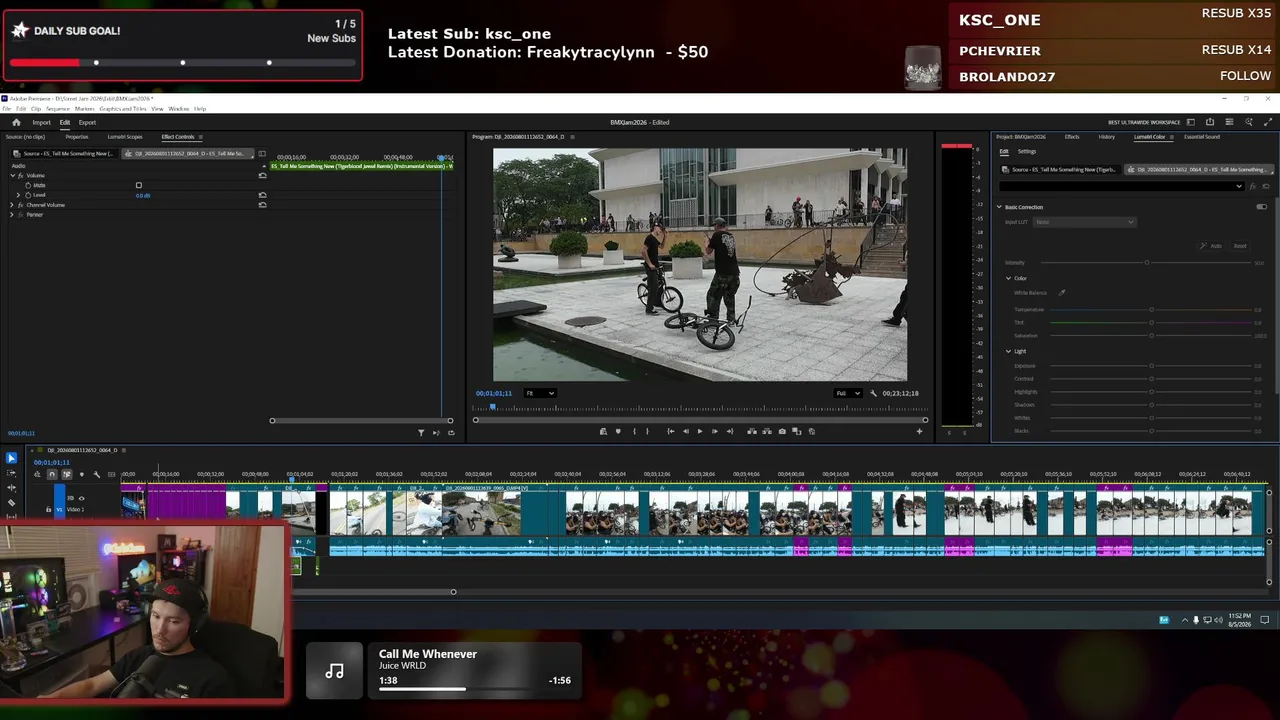1280x720 pixels.
Task: Collapse the Basic Correction section
Action: pyautogui.click(x=999, y=207)
